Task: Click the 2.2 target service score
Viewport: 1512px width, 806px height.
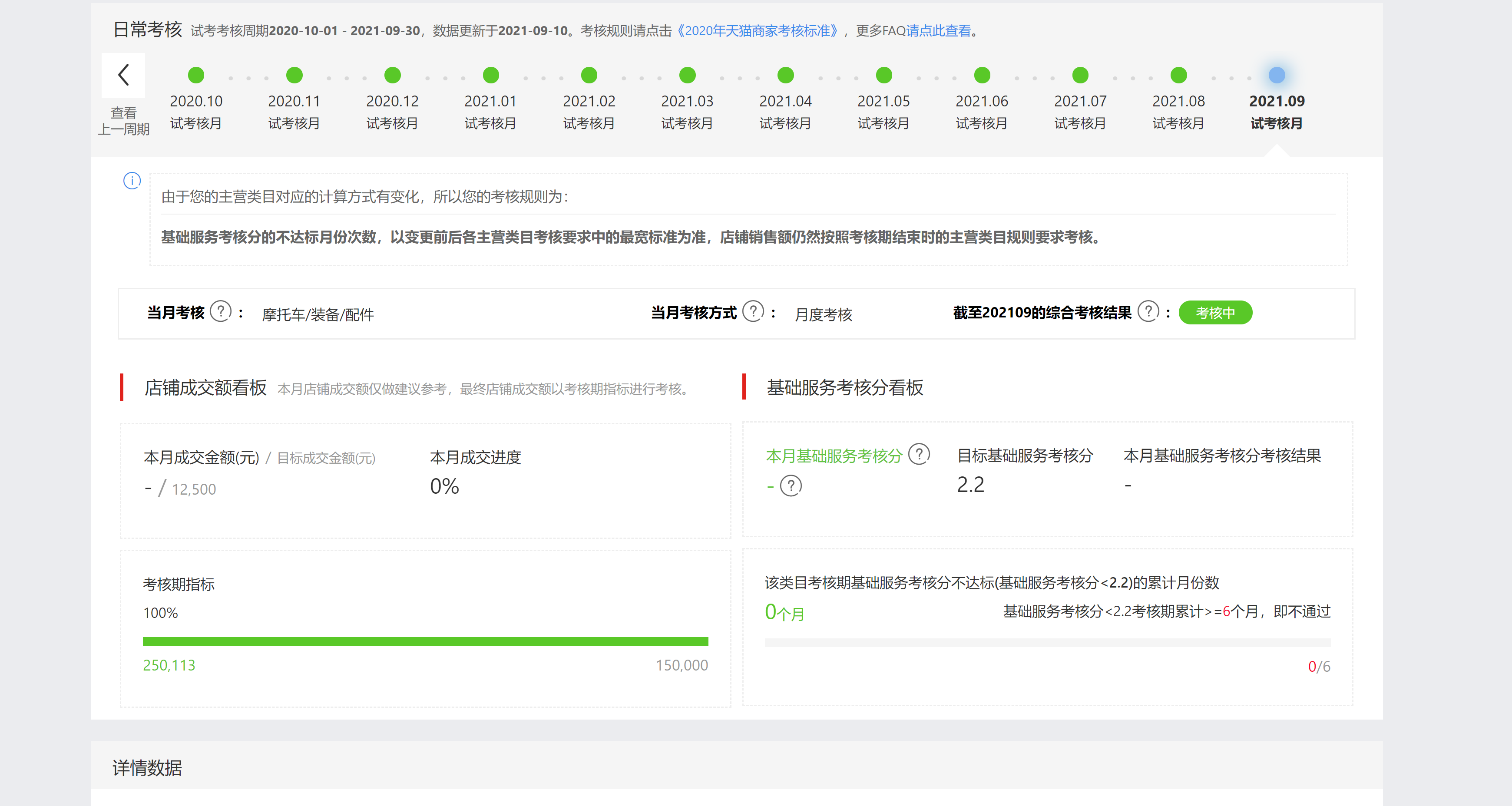Action: 970,485
